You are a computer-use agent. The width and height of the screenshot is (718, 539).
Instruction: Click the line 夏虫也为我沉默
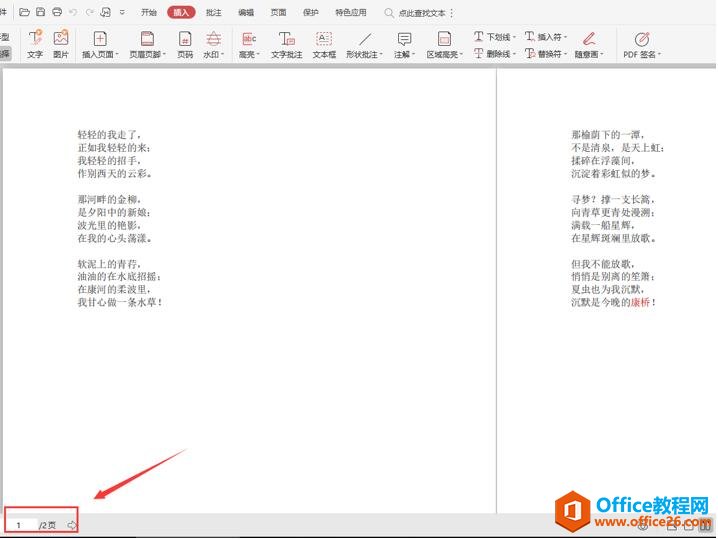[608, 289]
